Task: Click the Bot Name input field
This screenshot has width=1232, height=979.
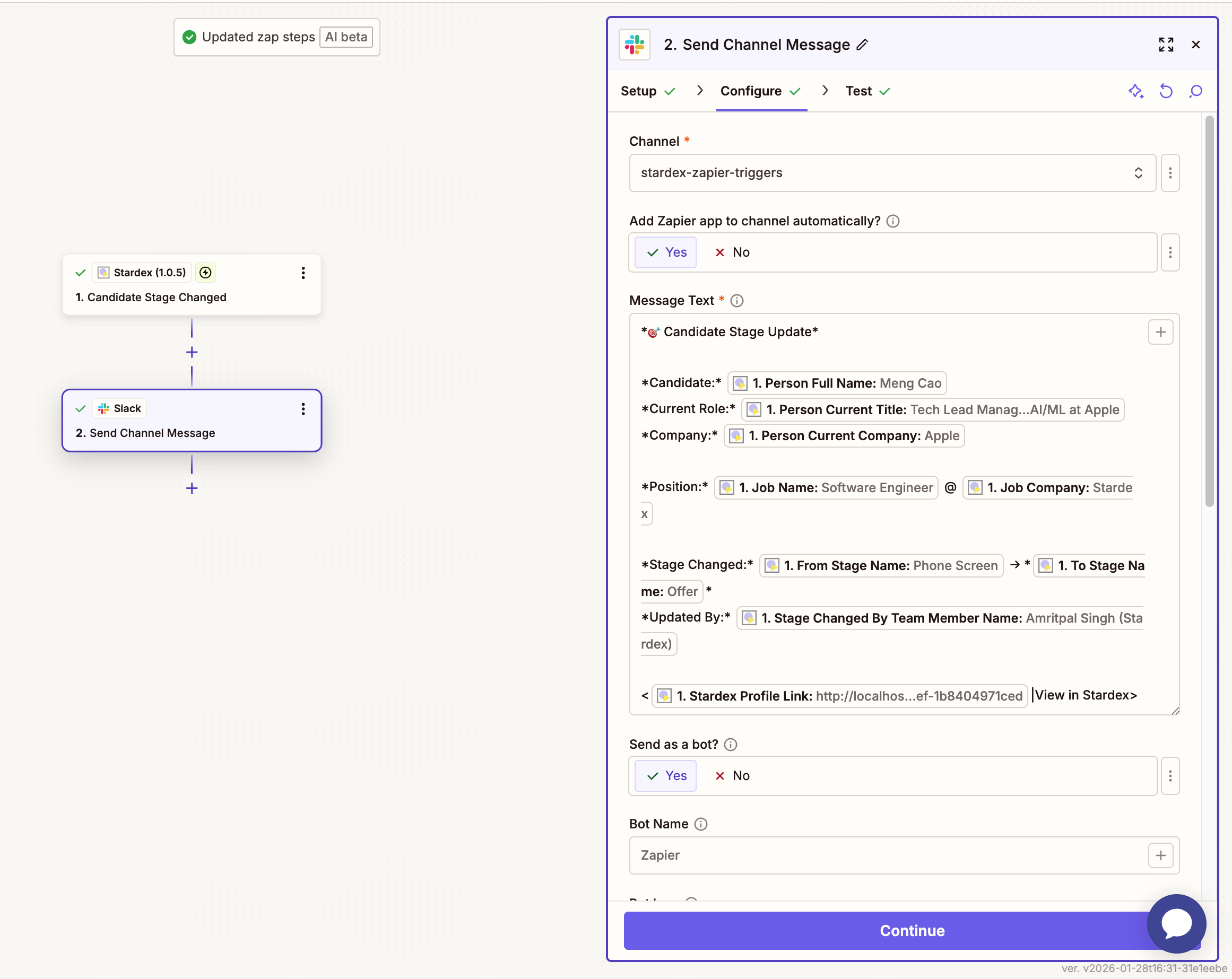Action: pos(904,855)
